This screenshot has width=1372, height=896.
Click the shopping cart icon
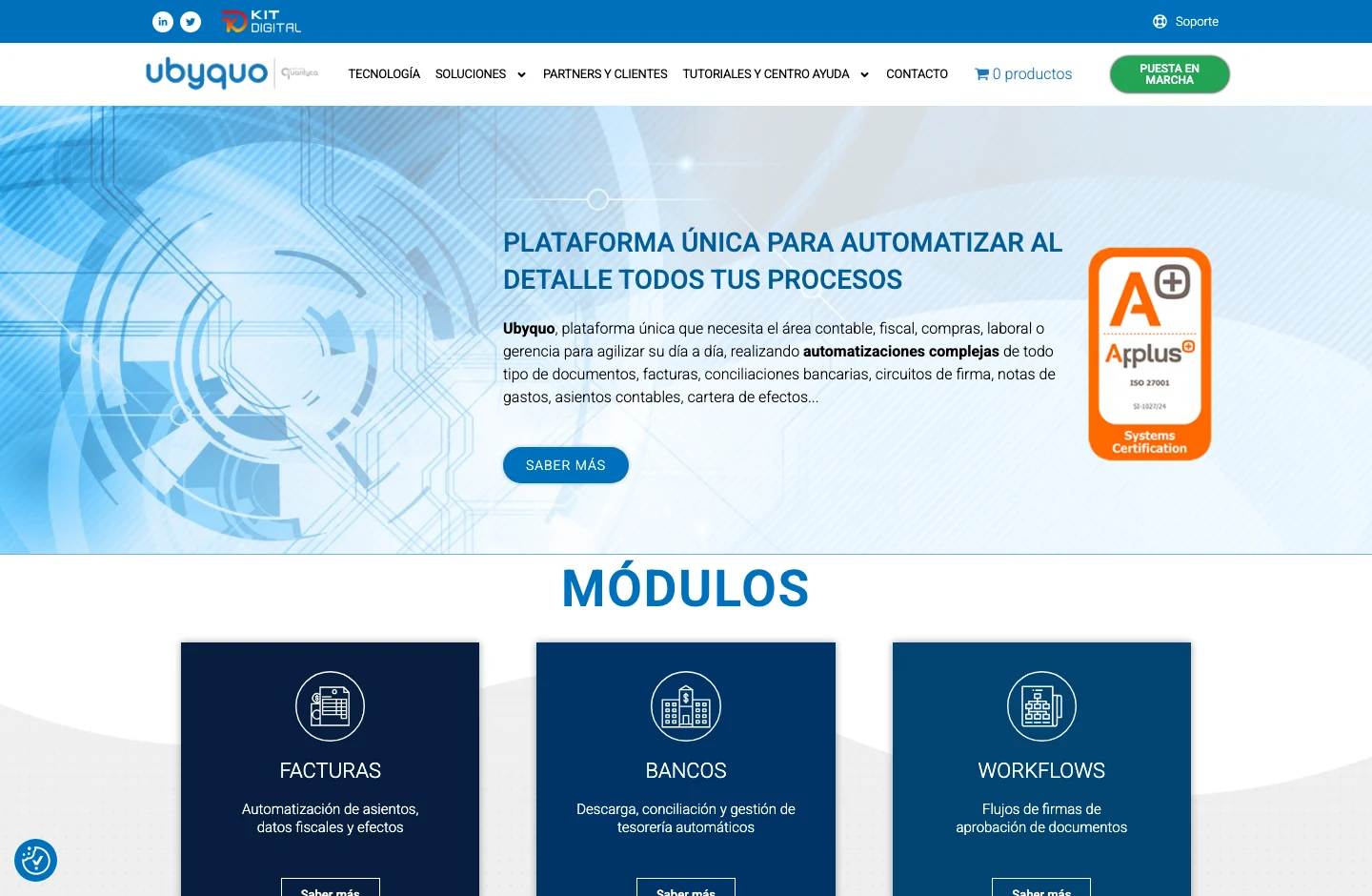(981, 73)
